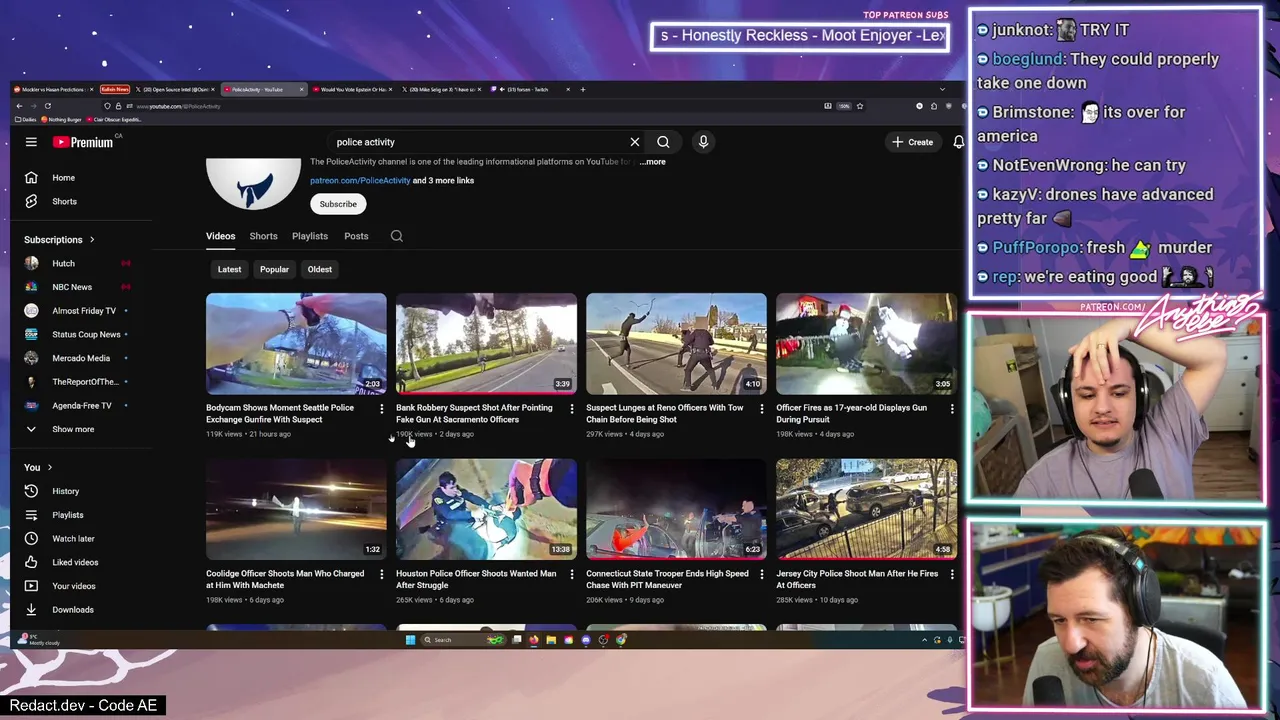Go back in the browser
Image resolution: width=1280 pixels, height=720 pixels.
click(19, 106)
